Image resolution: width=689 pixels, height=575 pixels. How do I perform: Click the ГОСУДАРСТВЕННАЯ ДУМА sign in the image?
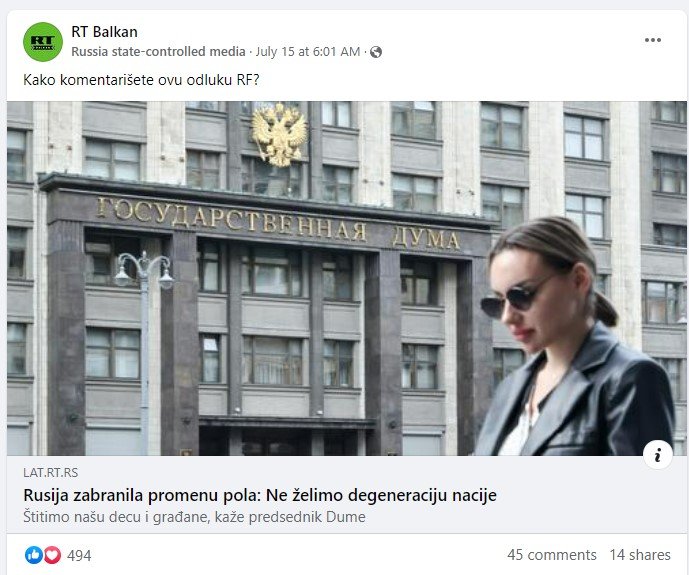point(278,224)
